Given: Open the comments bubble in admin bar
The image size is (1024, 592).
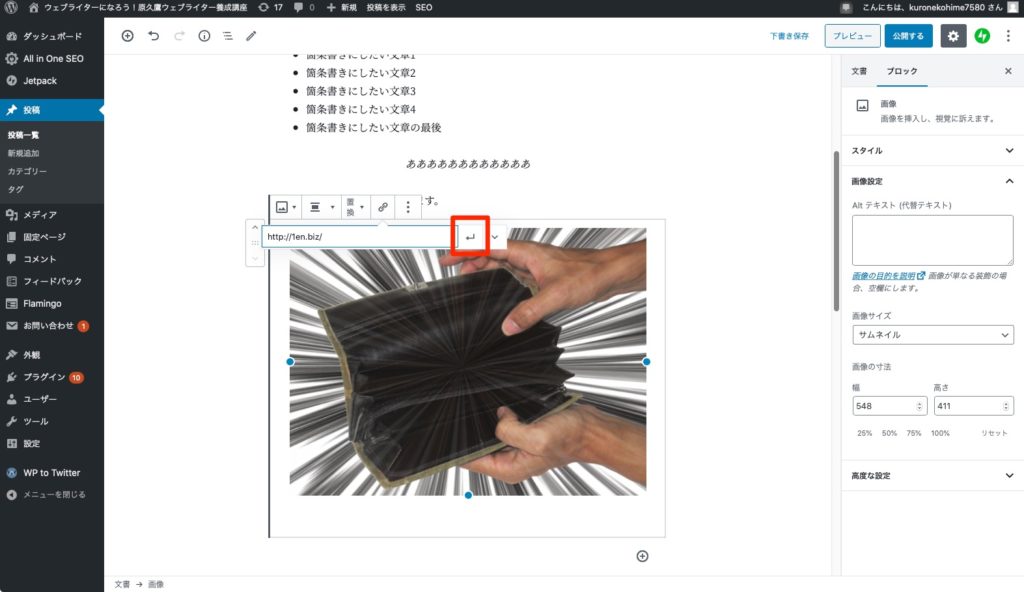Looking at the screenshot, I should coord(304,7).
